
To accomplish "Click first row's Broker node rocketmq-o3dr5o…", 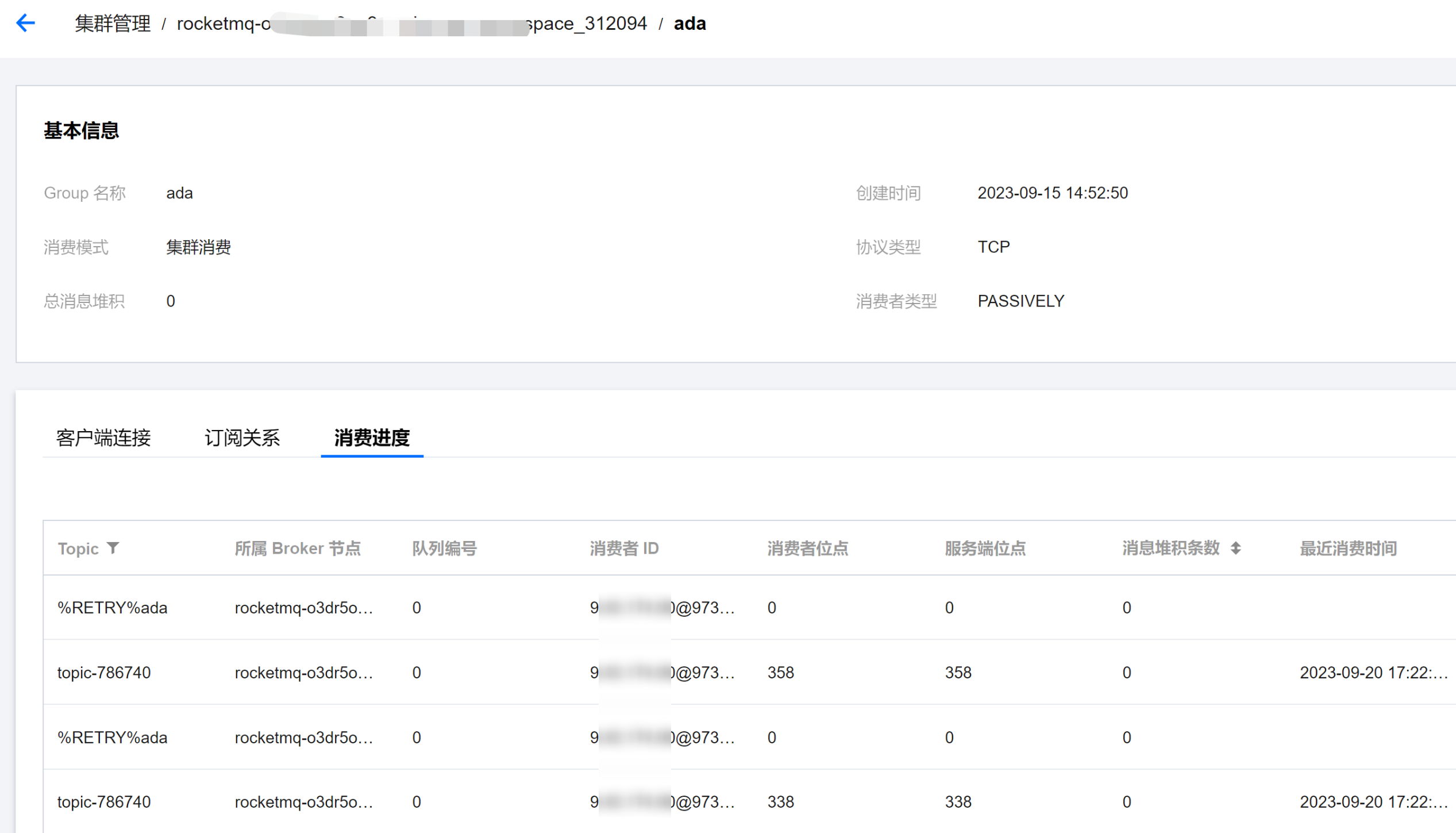I will click(304, 608).
